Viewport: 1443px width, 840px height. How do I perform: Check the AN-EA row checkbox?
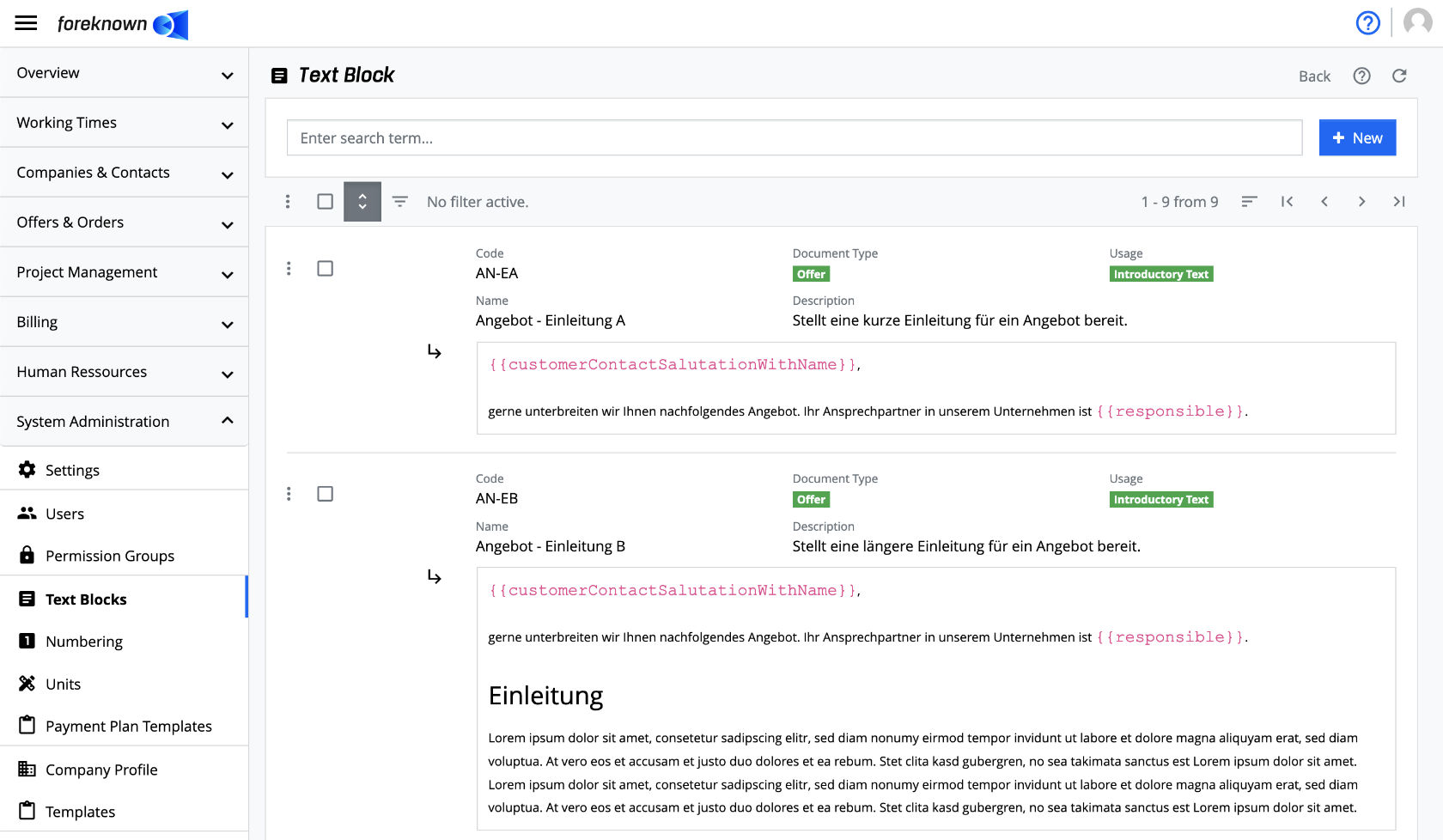(325, 269)
